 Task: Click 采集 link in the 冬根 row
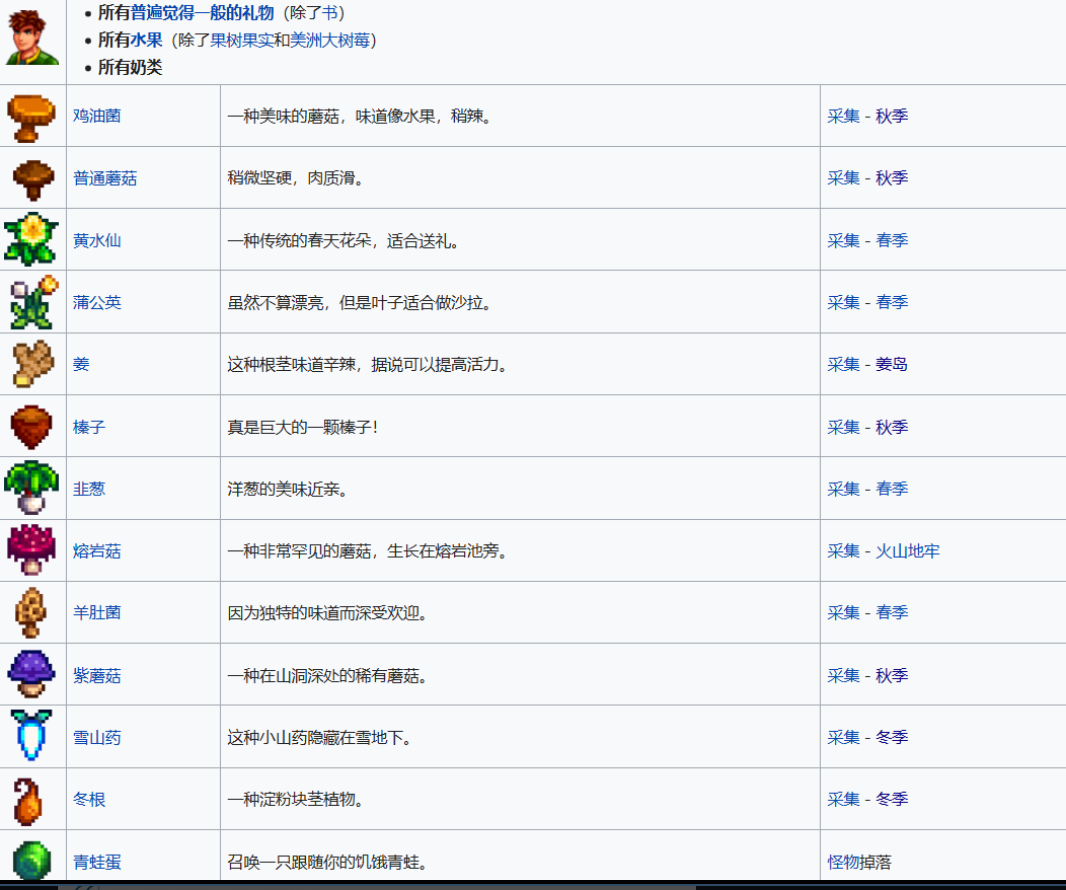tap(843, 800)
